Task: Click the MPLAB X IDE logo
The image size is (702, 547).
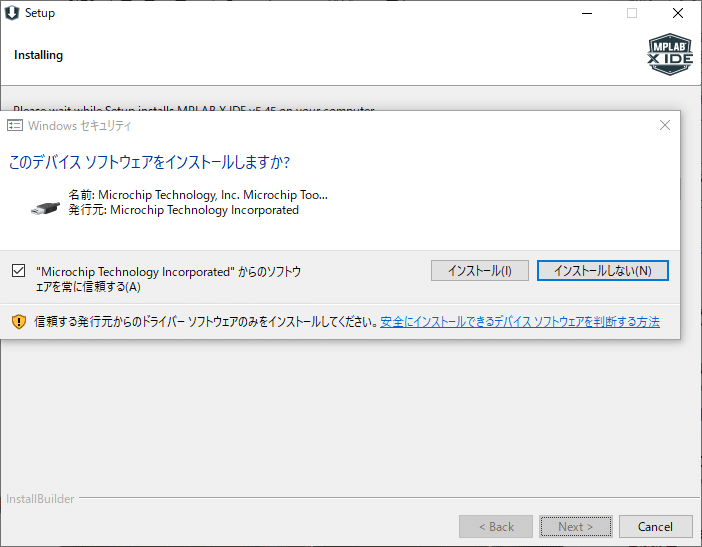Action: (x=670, y=54)
